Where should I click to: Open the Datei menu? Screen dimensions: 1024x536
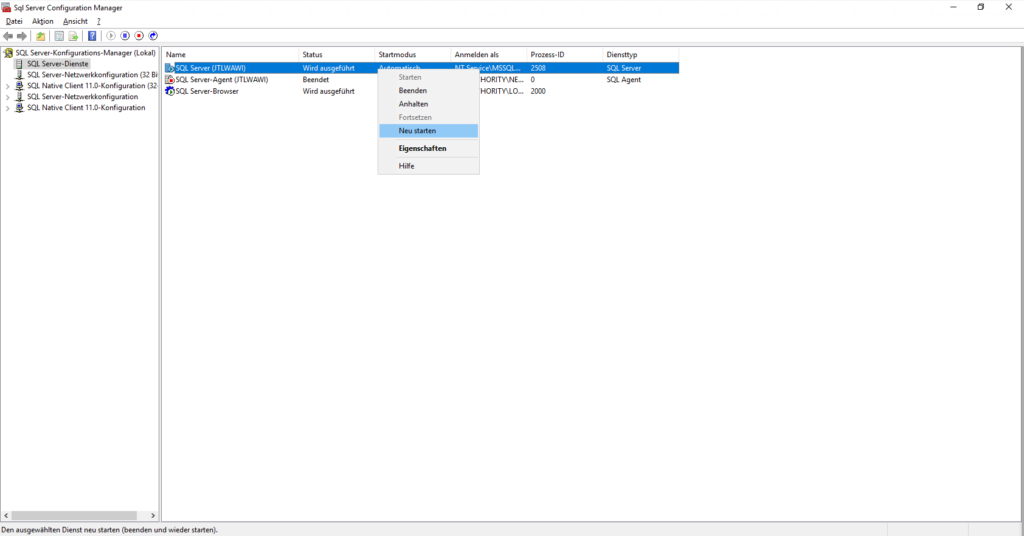14,22
